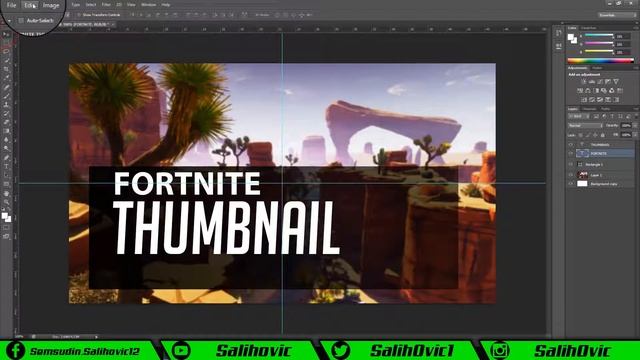Toggle Lock all for the layer
The image size is (640, 360).
[603, 135]
